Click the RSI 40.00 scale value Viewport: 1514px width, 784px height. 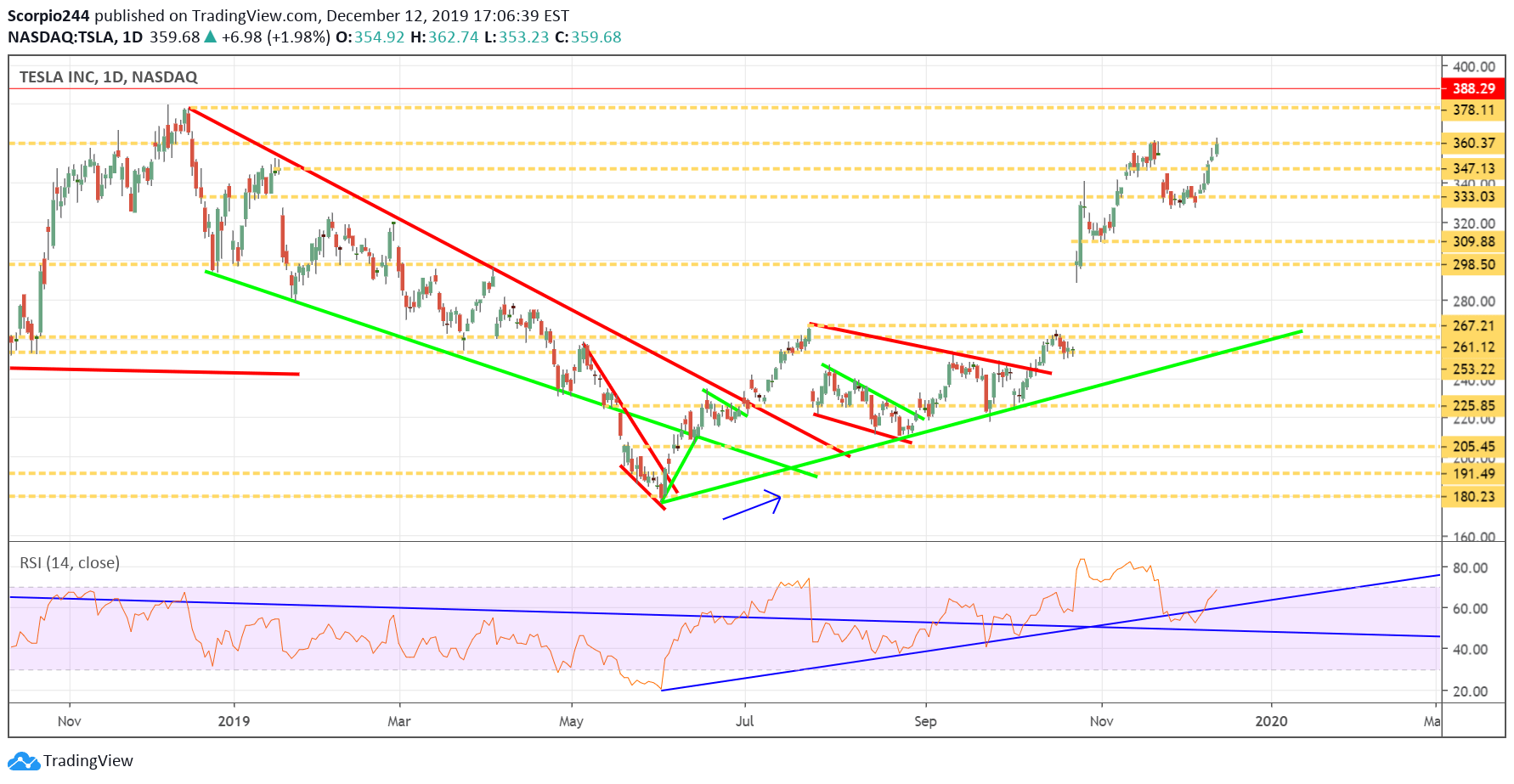(x=1470, y=650)
